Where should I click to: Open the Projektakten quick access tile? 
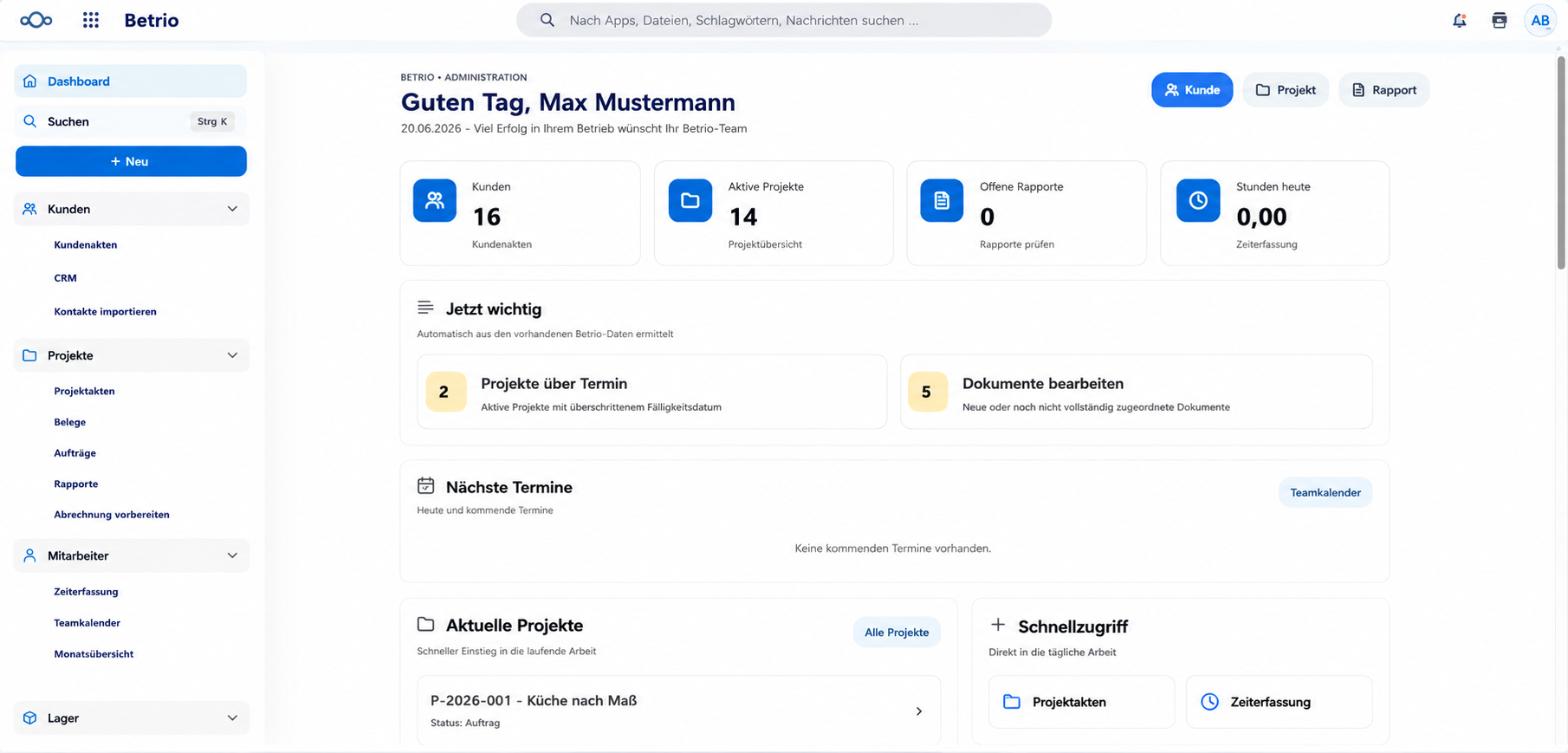[1081, 702]
